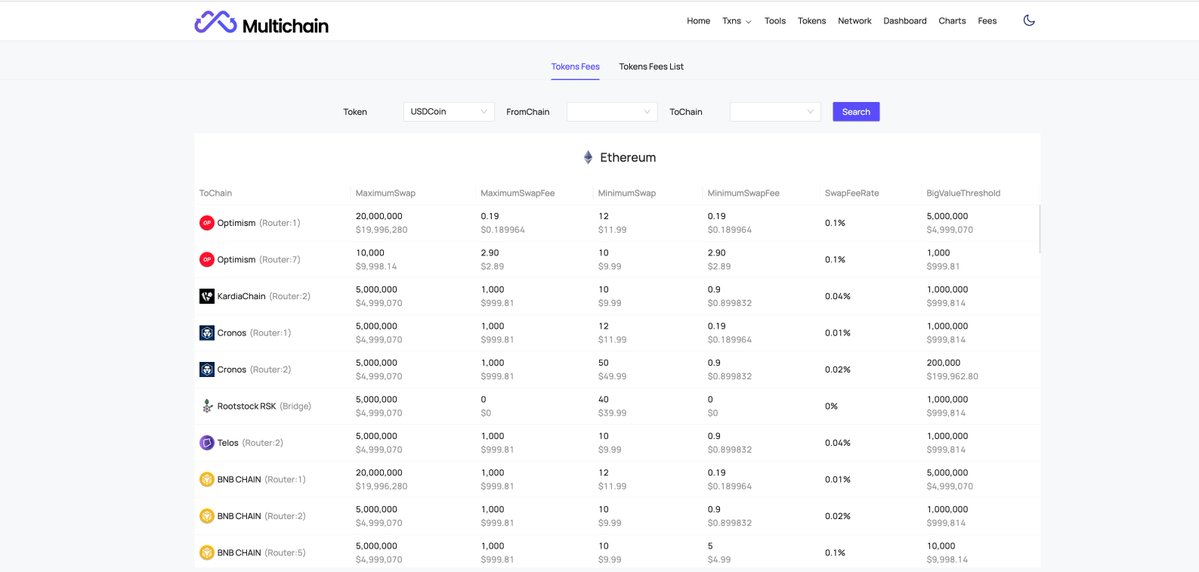Screen dimensions: 1199x572
Task: Open the ToChain dropdown
Action: pos(775,112)
